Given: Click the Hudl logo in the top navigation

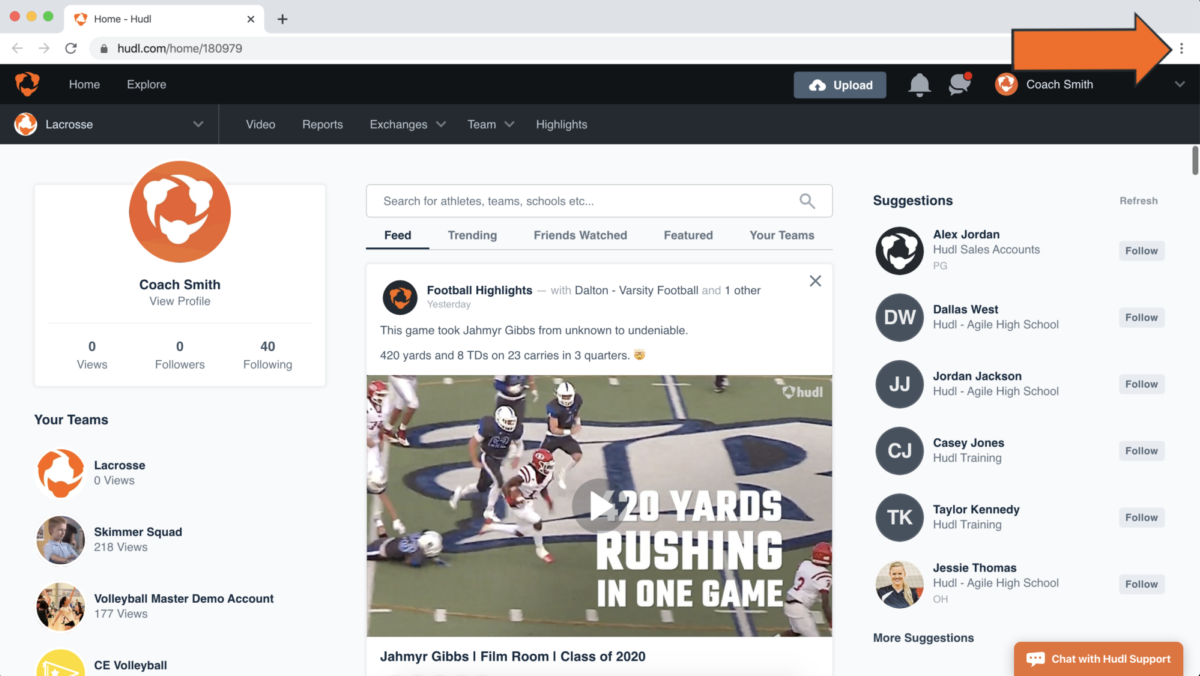Looking at the screenshot, I should [x=27, y=84].
